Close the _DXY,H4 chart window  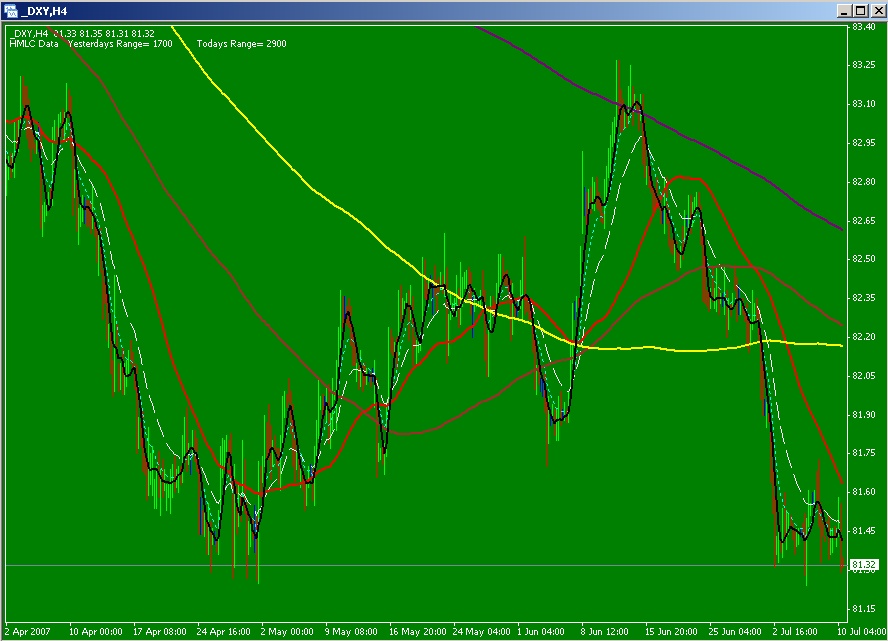coord(876,11)
